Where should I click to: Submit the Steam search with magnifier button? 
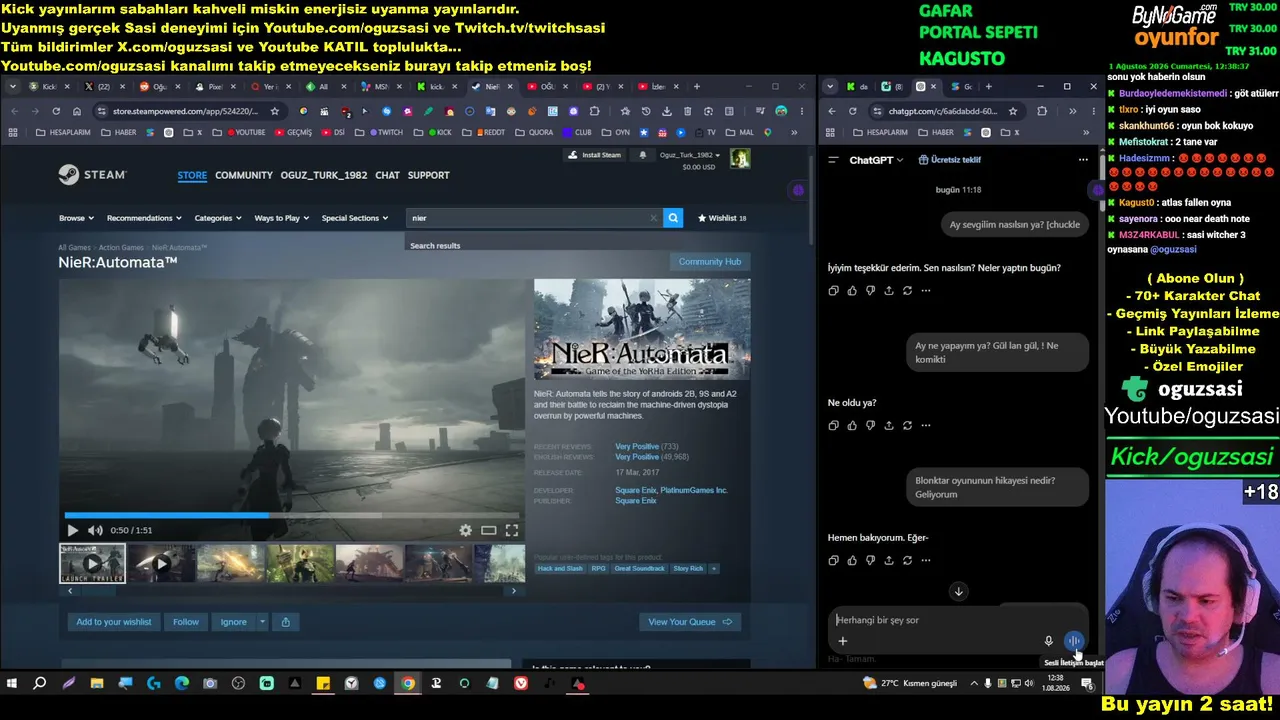pos(673,218)
